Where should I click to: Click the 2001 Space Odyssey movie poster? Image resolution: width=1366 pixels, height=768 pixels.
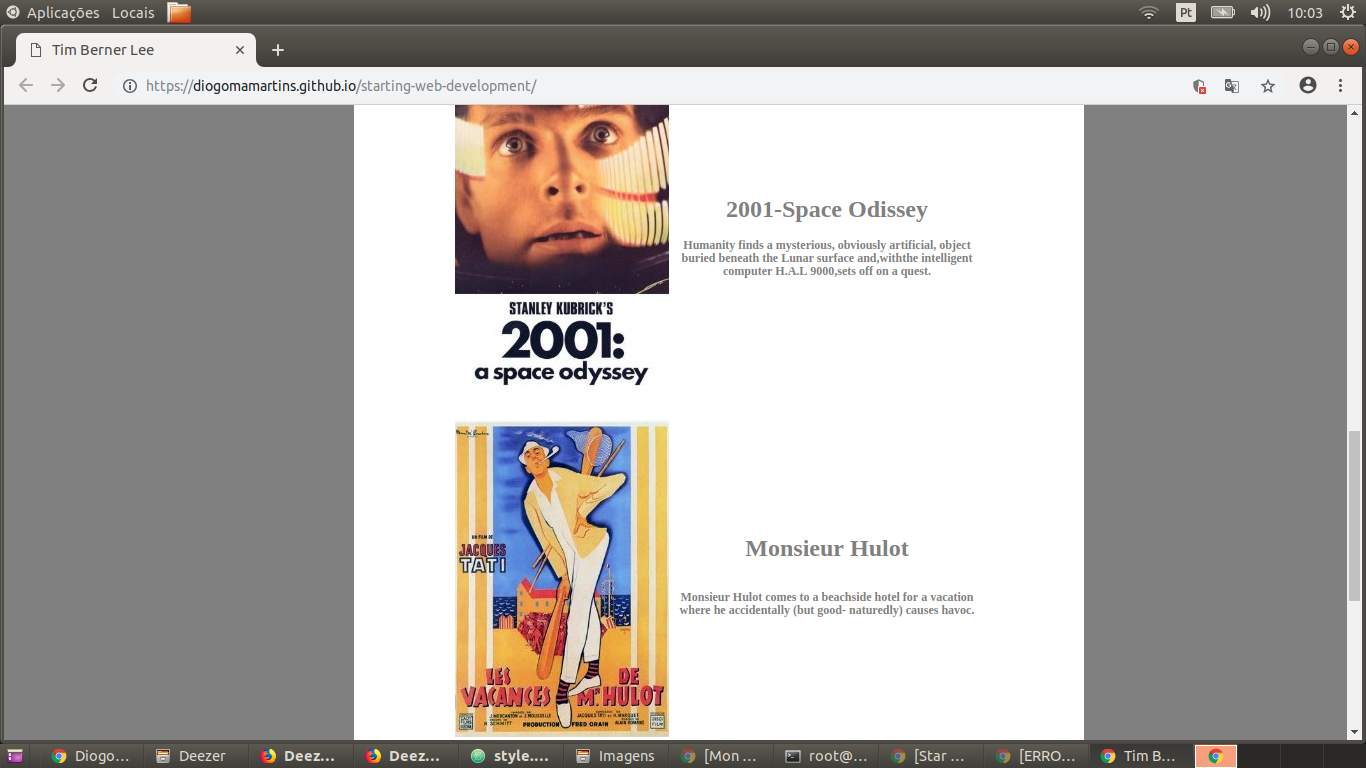562,247
